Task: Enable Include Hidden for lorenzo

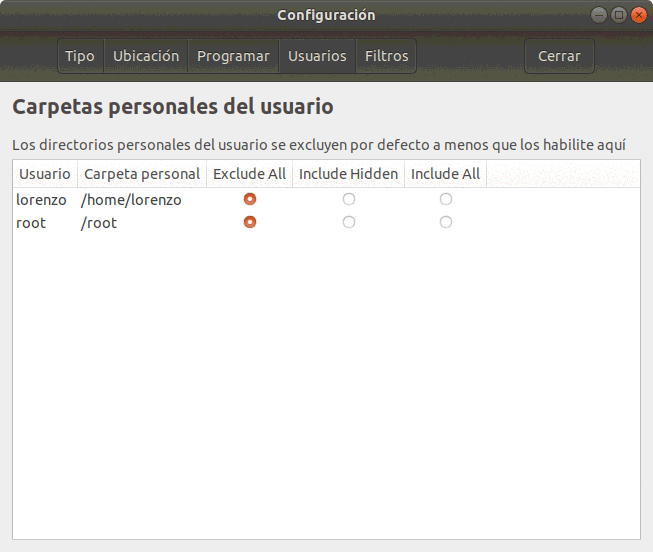Action: [349, 199]
